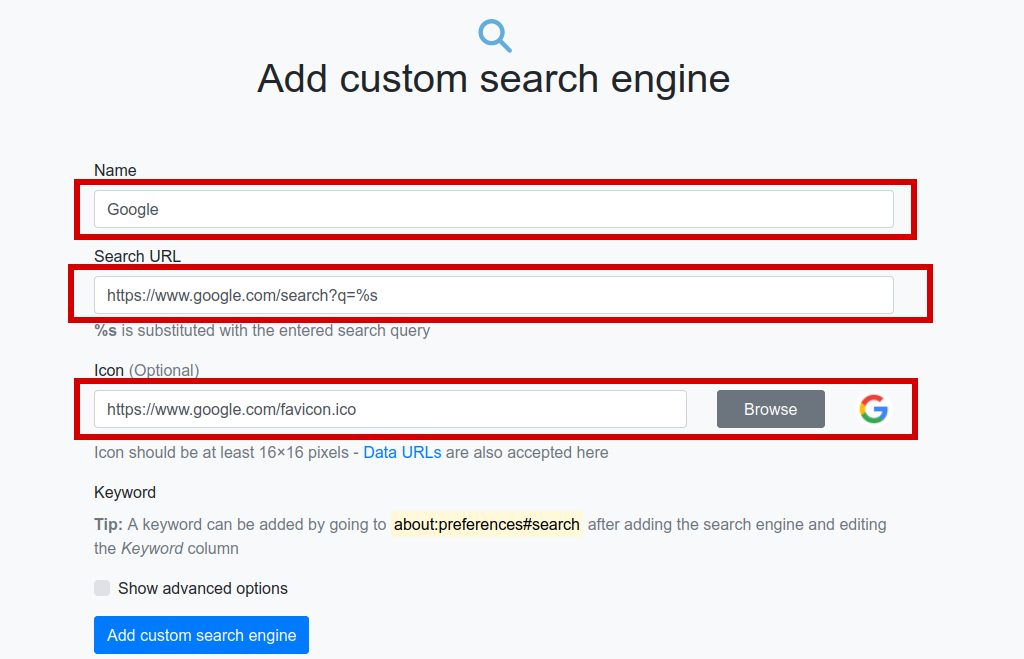The image size is (1024, 659).
Task: Click the Search URL field label
Action: [137, 257]
